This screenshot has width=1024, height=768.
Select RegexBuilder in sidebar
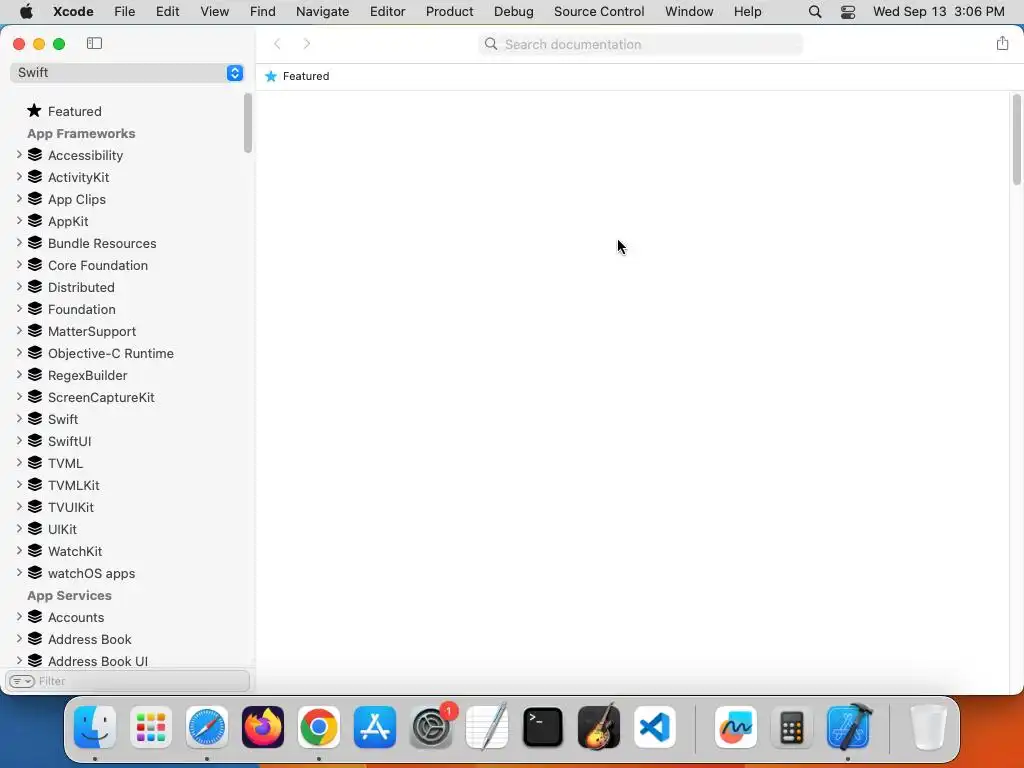(x=88, y=376)
